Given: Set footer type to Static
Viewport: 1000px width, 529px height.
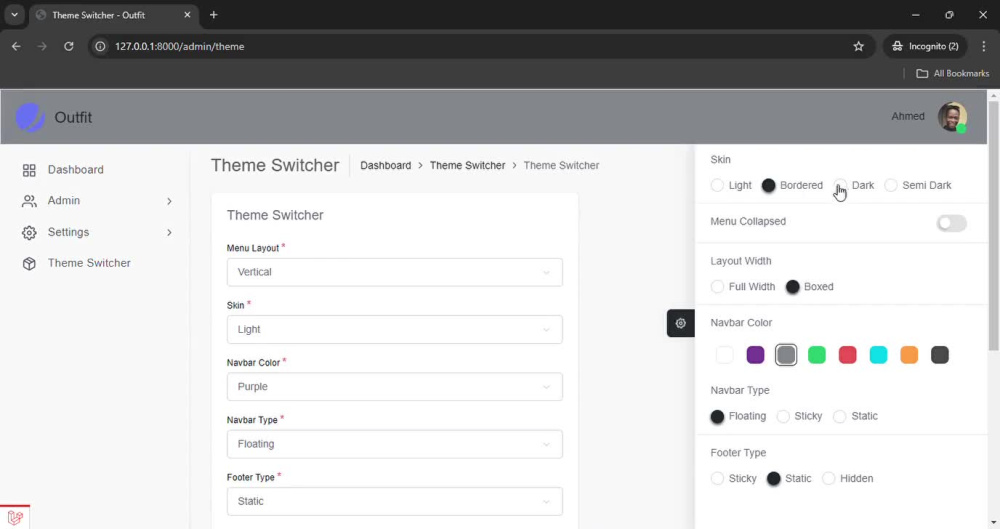Looking at the screenshot, I should pos(774,478).
